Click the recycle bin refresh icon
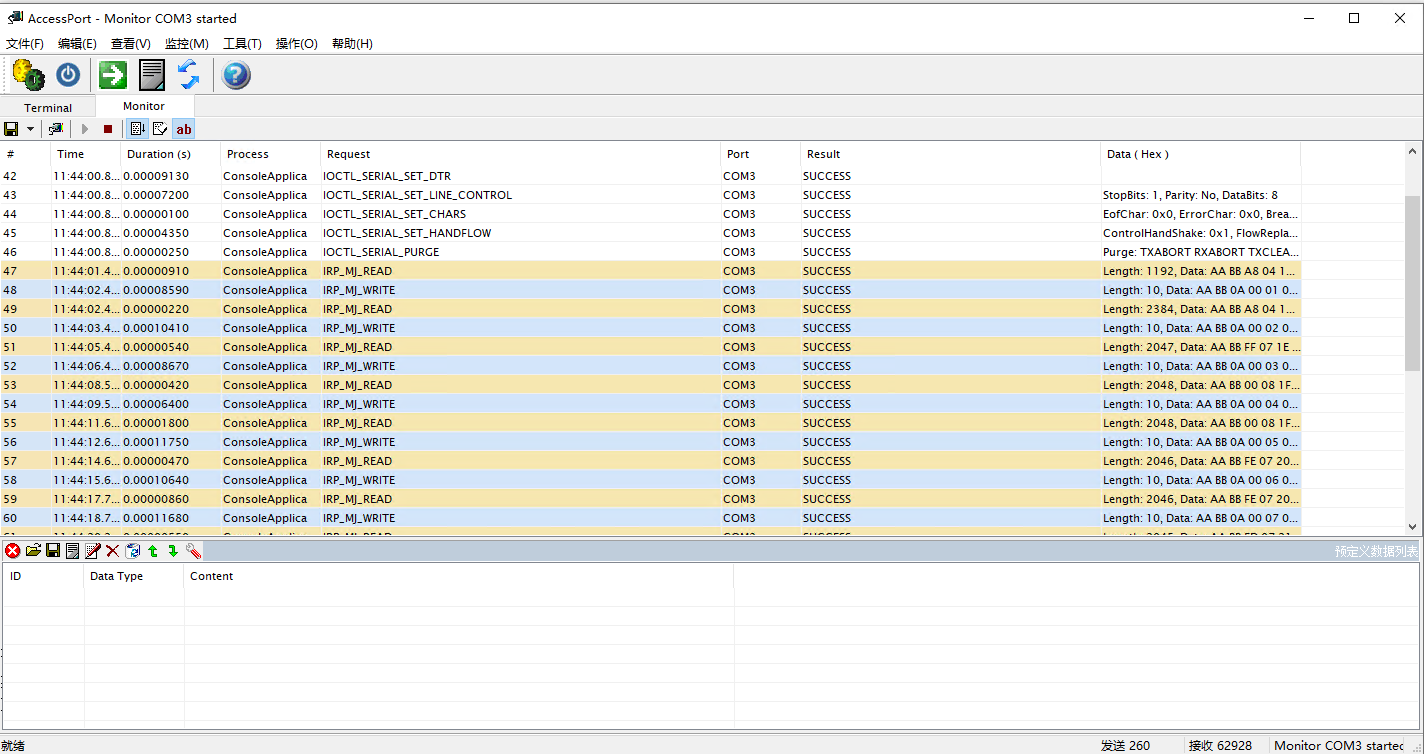 point(133,551)
